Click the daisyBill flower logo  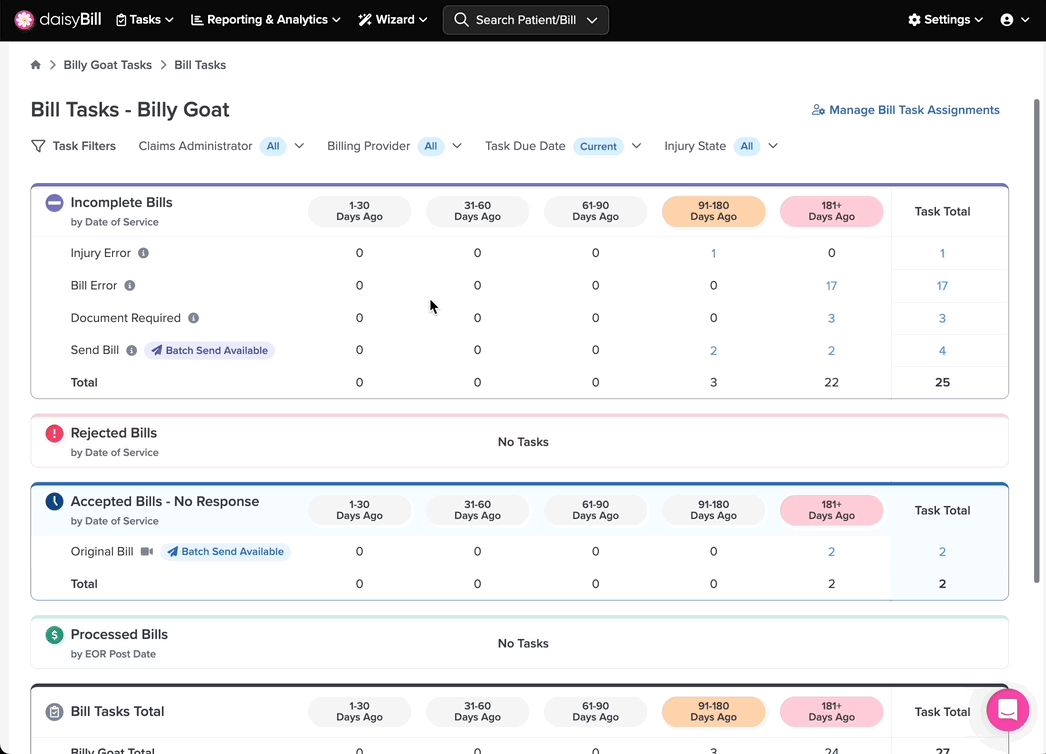pyautogui.click(x=24, y=20)
